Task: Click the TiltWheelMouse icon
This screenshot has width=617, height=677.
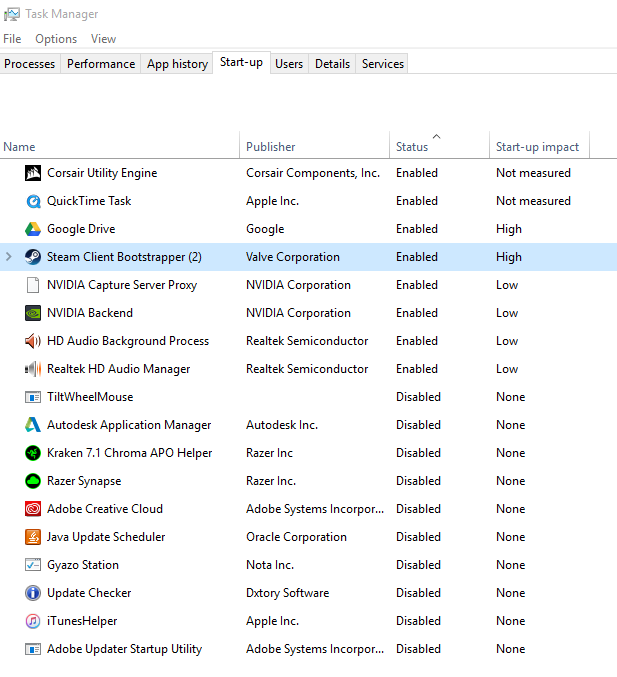Action: pos(33,397)
